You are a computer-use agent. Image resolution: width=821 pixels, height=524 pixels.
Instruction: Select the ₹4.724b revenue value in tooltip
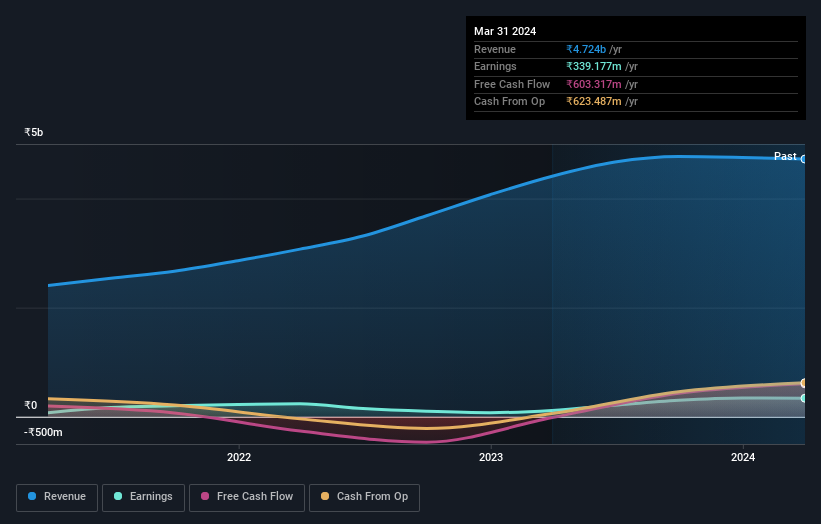[586, 49]
